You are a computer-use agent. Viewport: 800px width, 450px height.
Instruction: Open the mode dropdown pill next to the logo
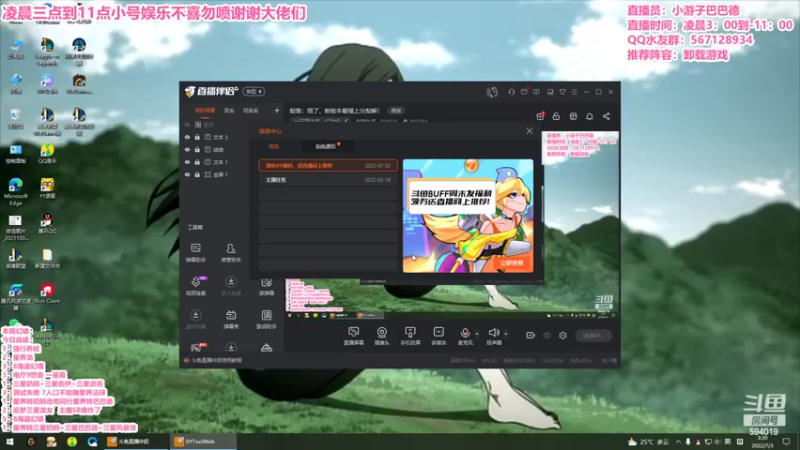point(254,91)
